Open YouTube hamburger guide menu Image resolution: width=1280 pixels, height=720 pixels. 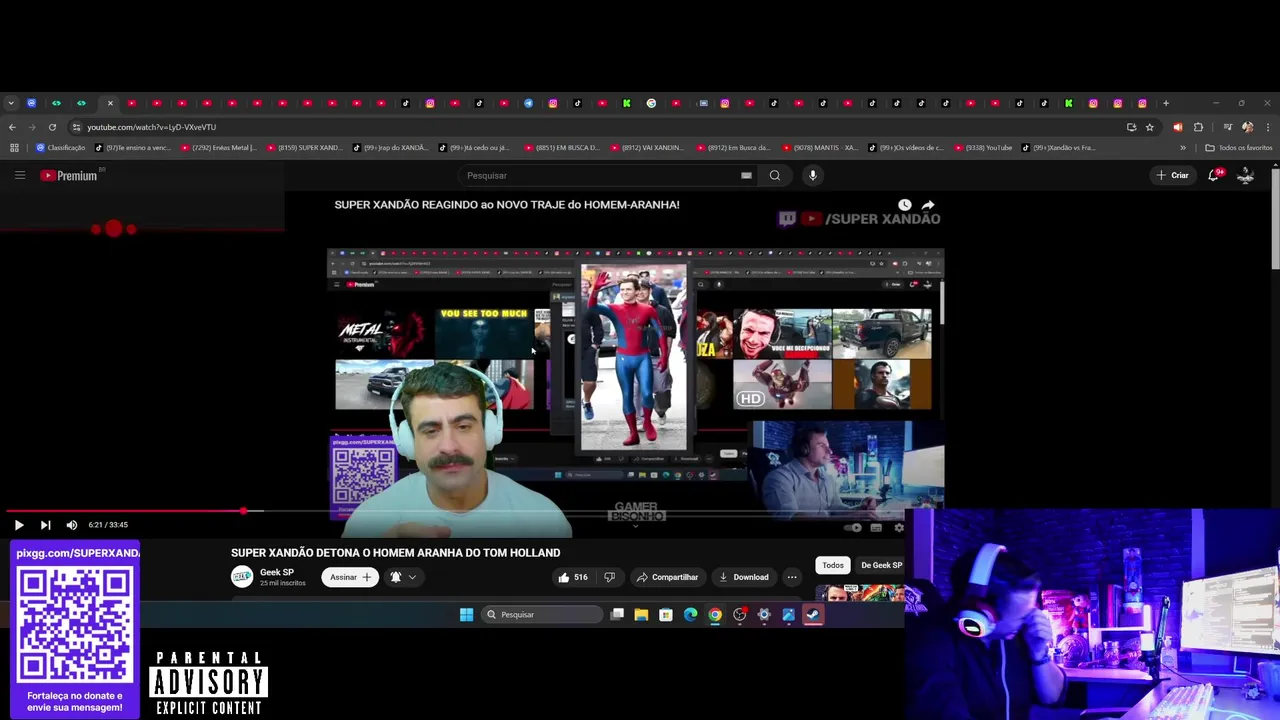point(19,175)
